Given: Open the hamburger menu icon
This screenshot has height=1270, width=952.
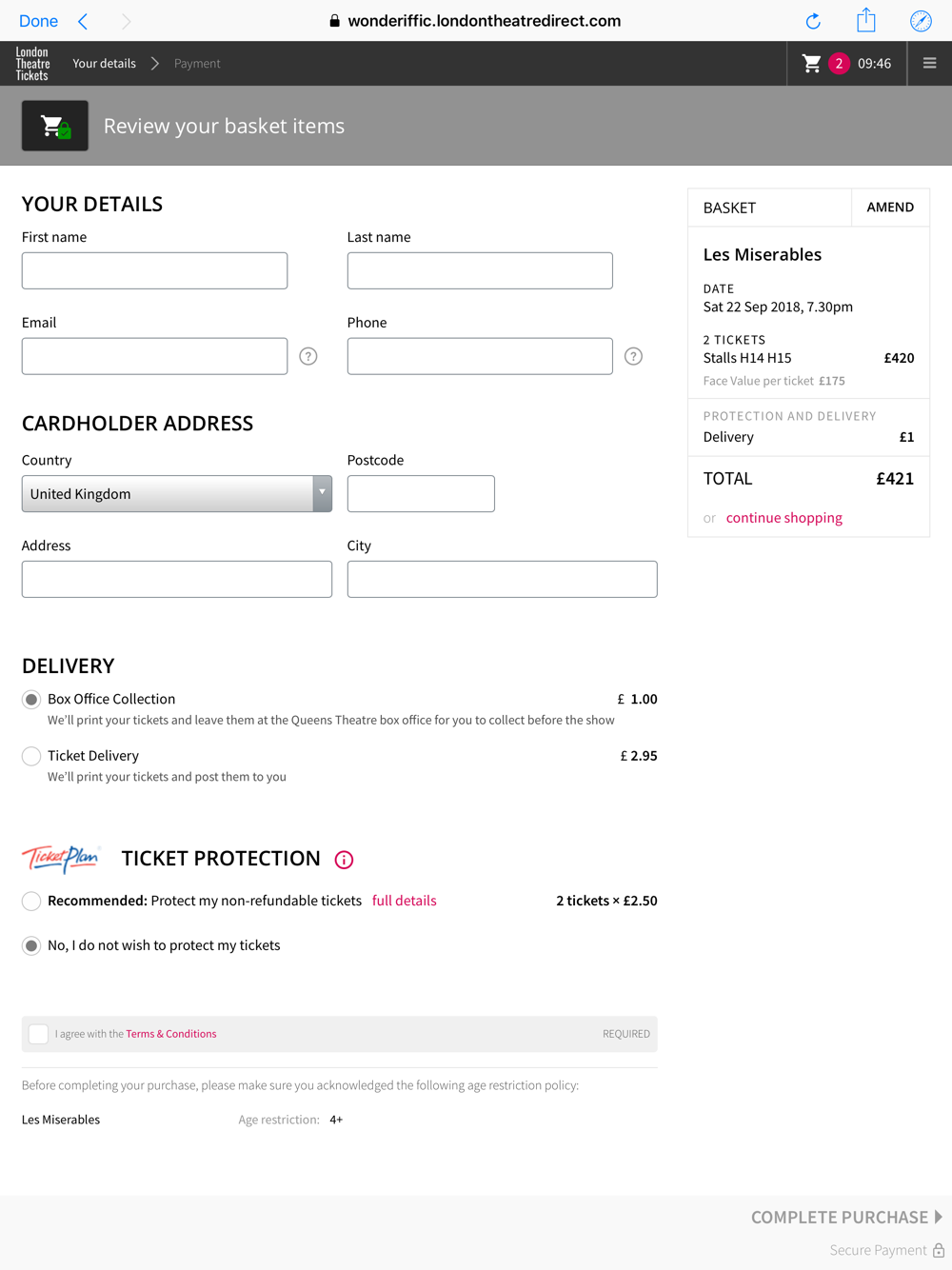Looking at the screenshot, I should (x=930, y=64).
